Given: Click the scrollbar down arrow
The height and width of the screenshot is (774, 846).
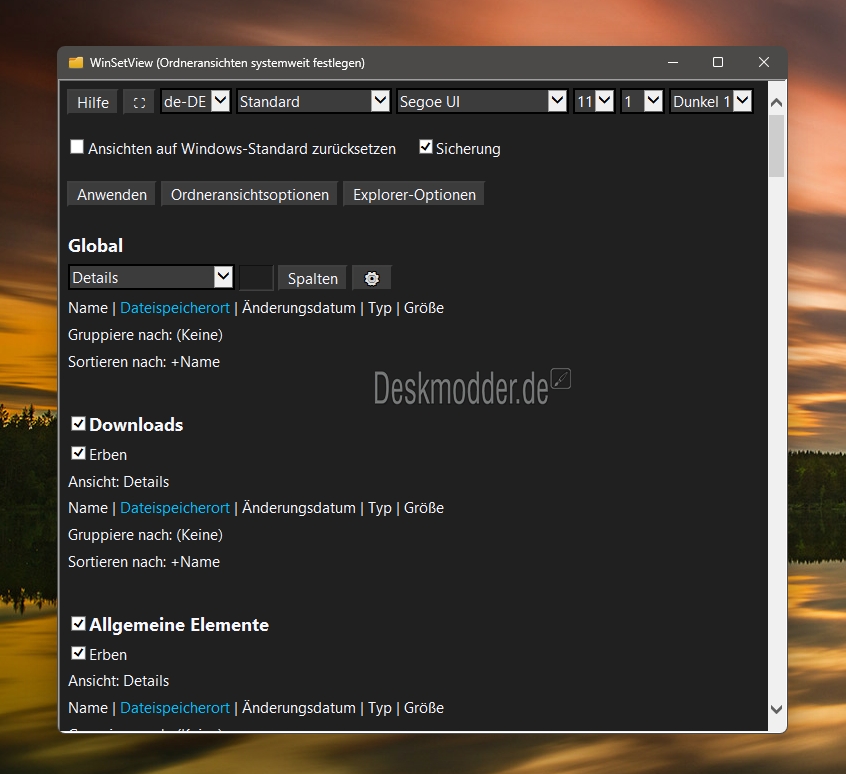Looking at the screenshot, I should [x=776, y=709].
